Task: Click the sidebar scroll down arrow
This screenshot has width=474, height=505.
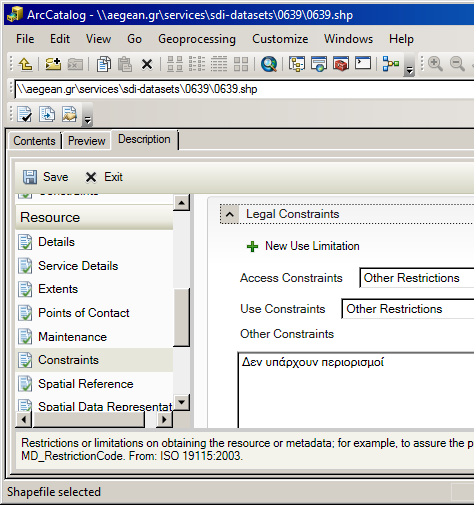Action: pyautogui.click(x=181, y=402)
